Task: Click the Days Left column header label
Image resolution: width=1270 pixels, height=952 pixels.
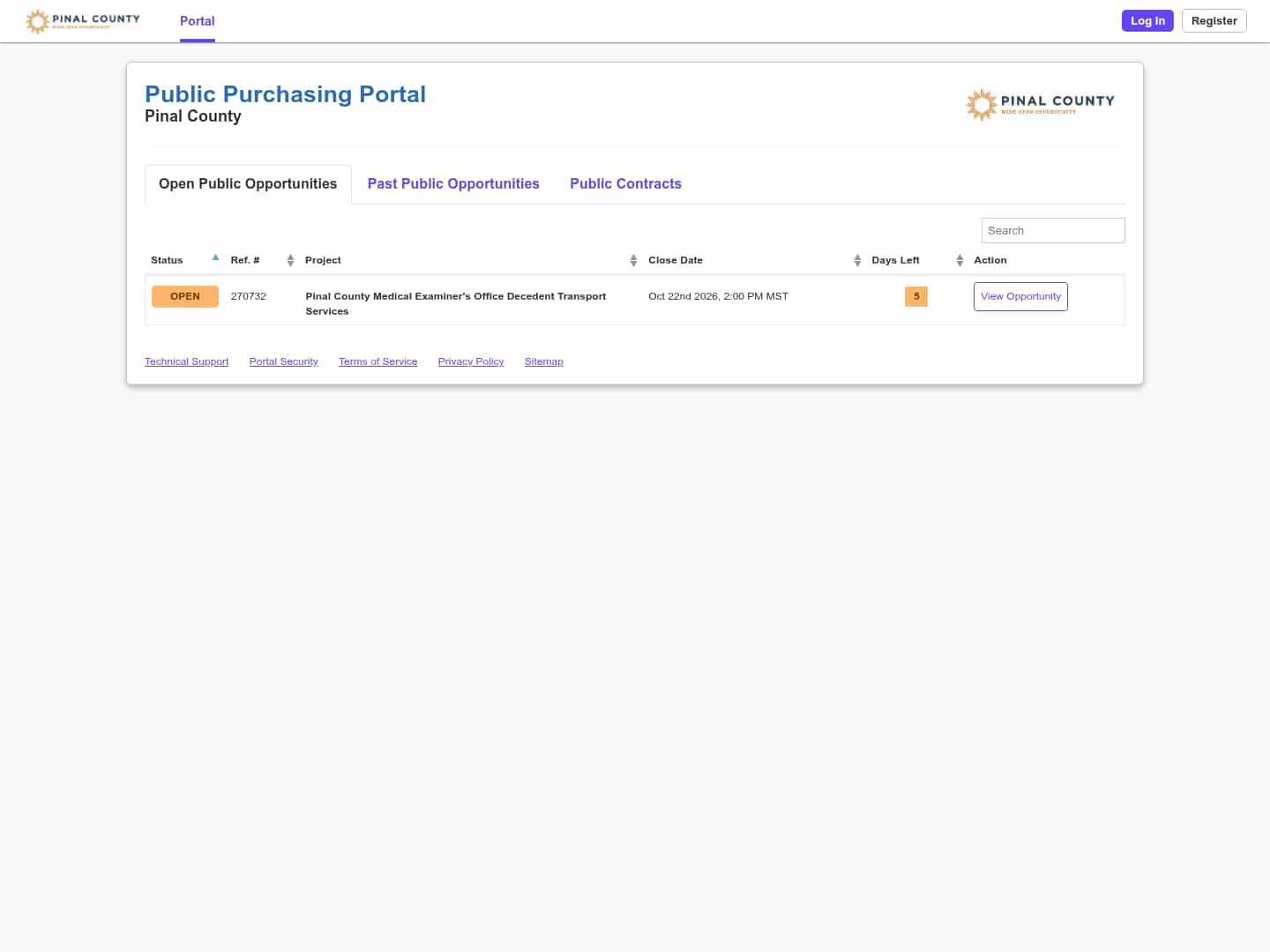Action: (x=895, y=260)
